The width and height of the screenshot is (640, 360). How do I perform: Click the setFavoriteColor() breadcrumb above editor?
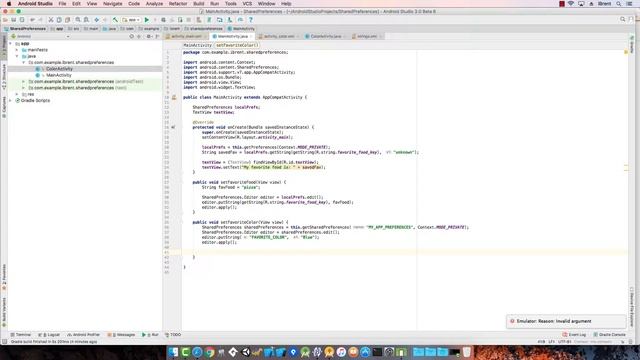click(237, 45)
